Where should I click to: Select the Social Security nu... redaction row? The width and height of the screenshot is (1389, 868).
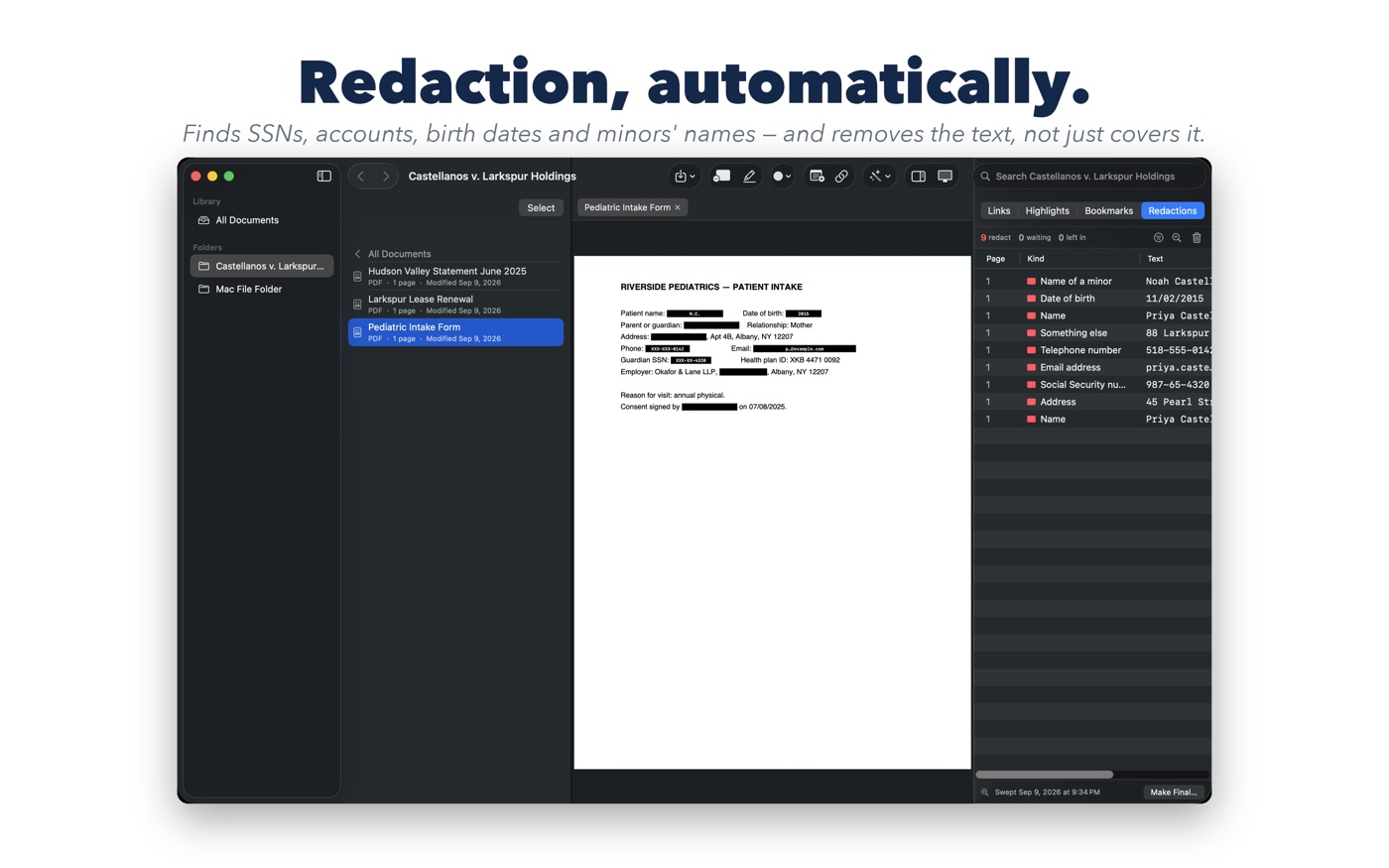pos(1092,385)
